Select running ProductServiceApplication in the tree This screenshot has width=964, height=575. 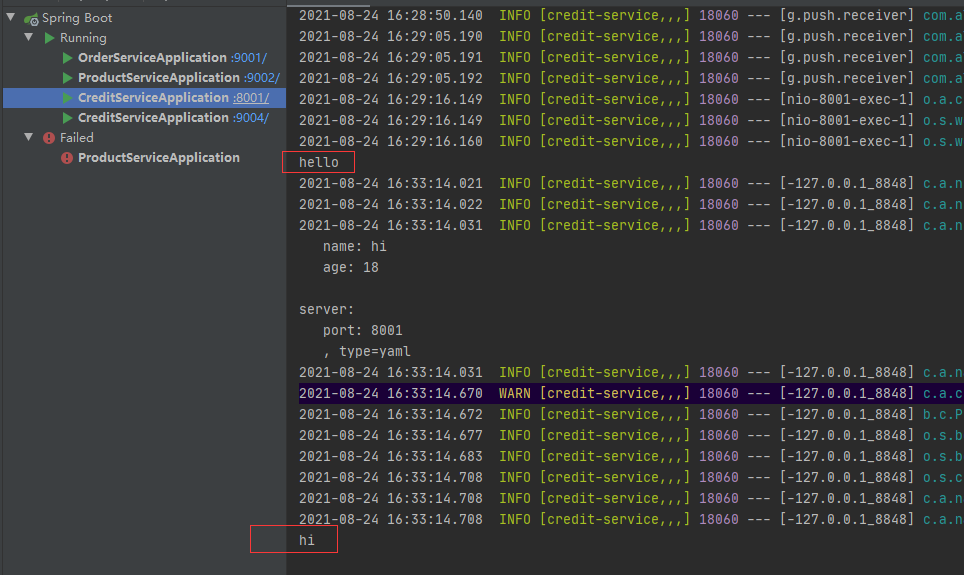(159, 78)
